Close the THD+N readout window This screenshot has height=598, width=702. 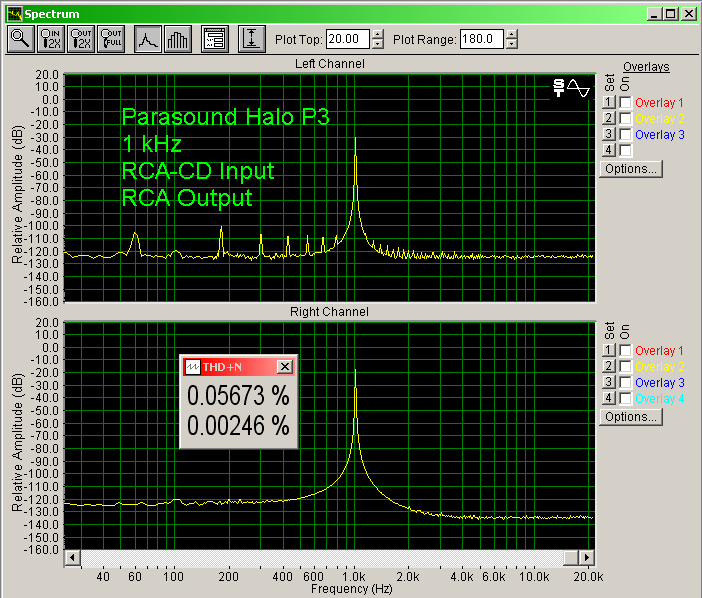[284, 367]
